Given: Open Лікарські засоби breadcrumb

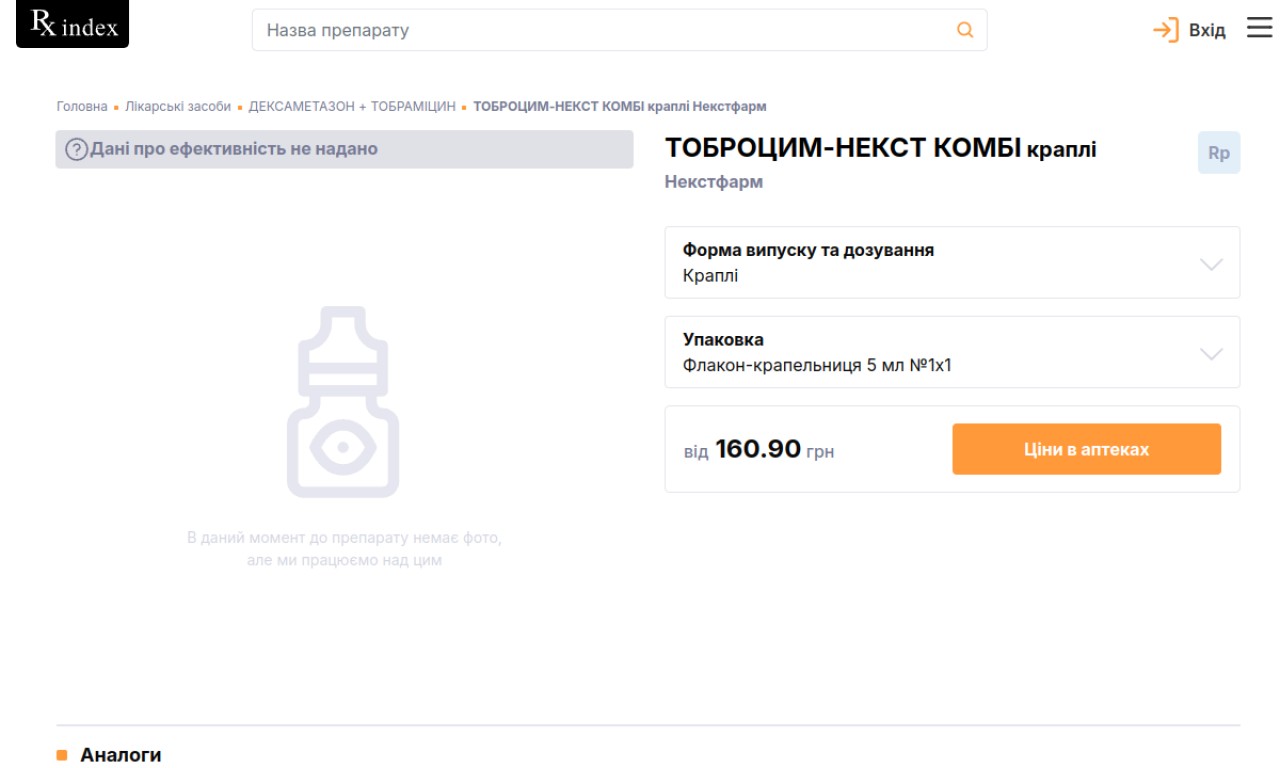Looking at the screenshot, I should point(178,107).
